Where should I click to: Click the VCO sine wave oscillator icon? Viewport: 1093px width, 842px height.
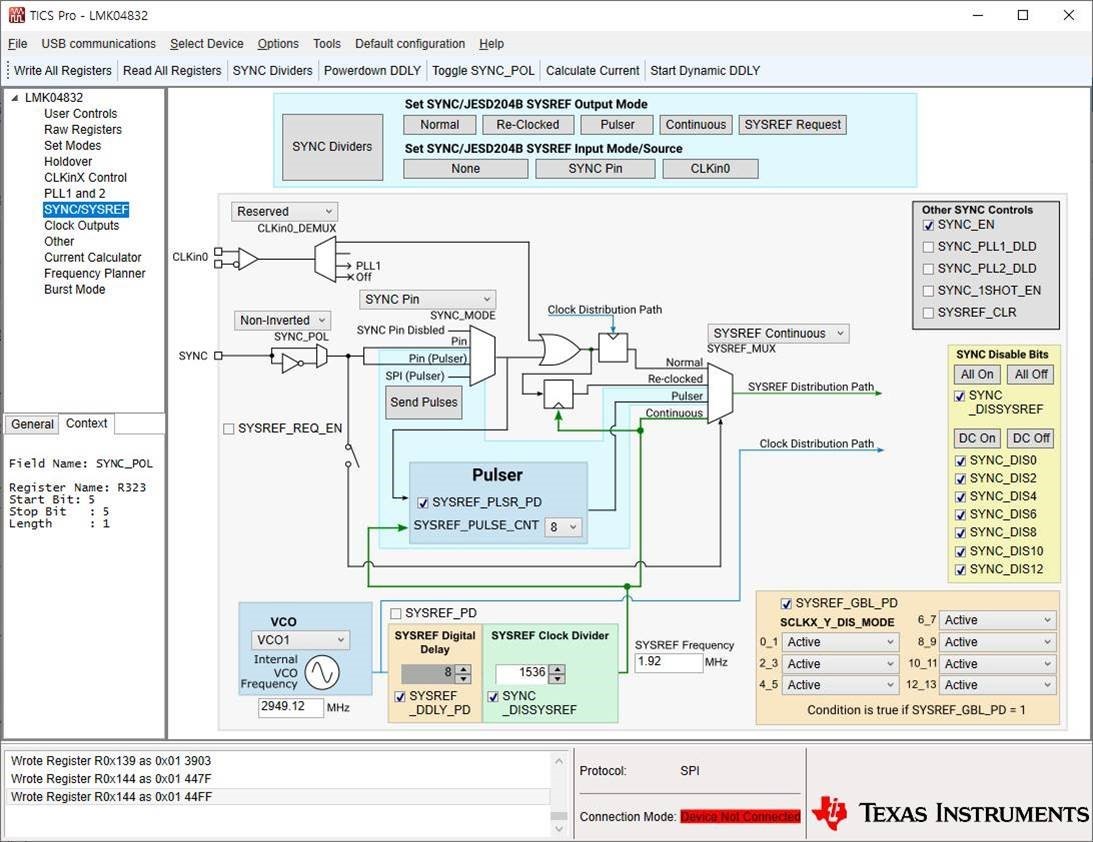click(x=322, y=672)
